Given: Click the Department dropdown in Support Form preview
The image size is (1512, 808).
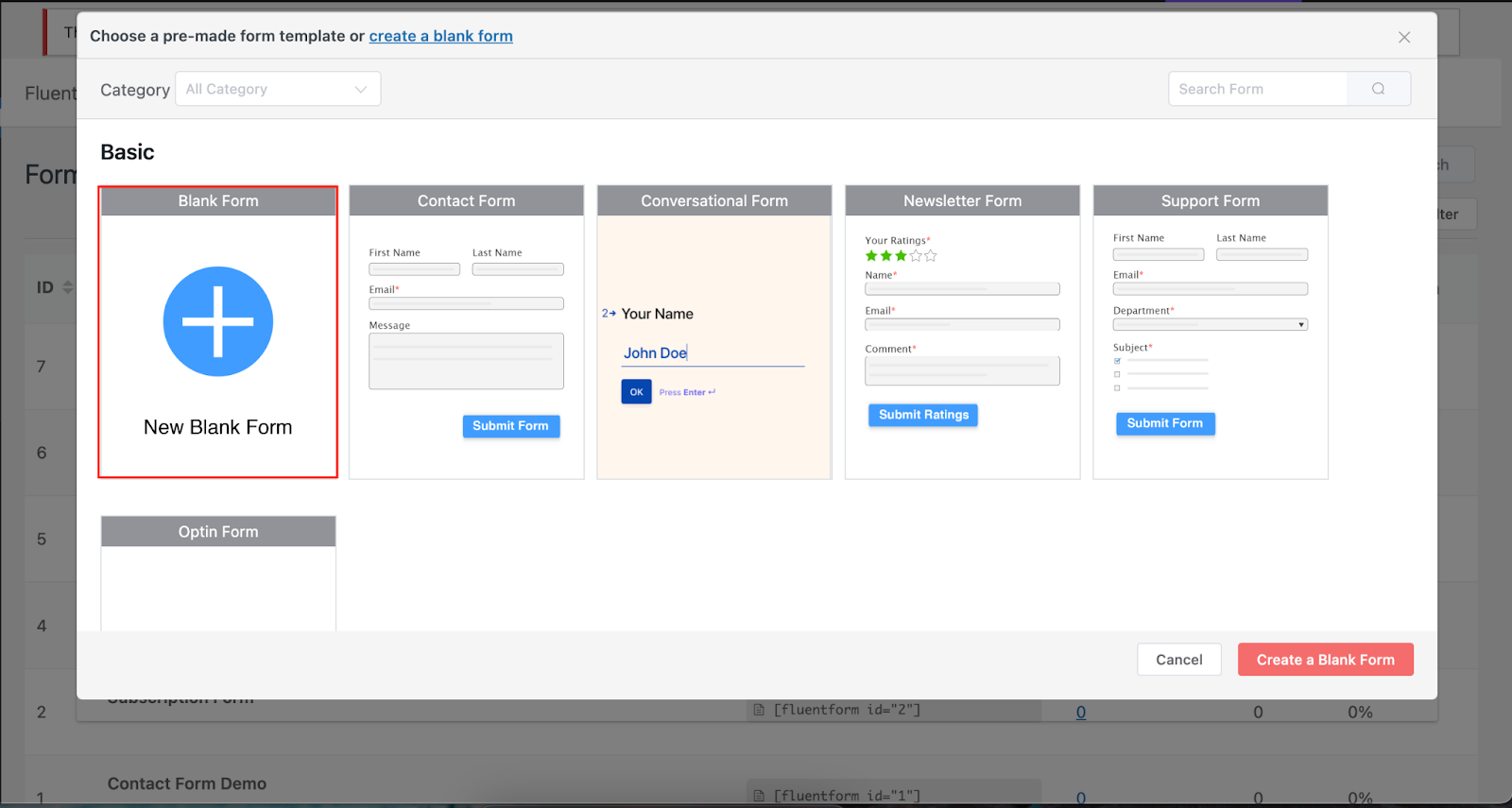Looking at the screenshot, I should pyautogui.click(x=1211, y=324).
